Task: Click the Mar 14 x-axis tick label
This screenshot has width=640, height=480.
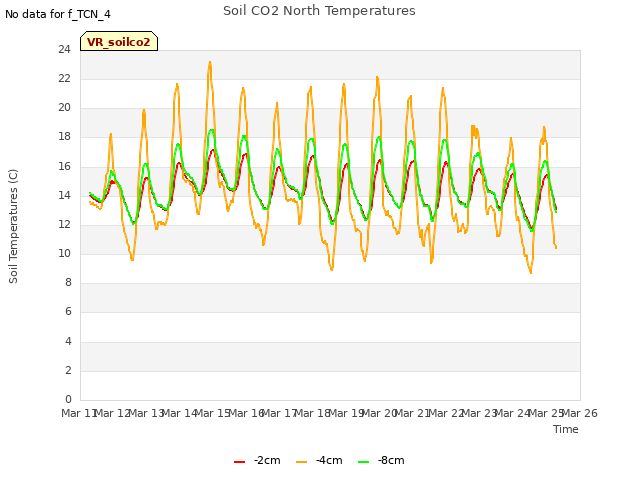Action: (x=179, y=413)
